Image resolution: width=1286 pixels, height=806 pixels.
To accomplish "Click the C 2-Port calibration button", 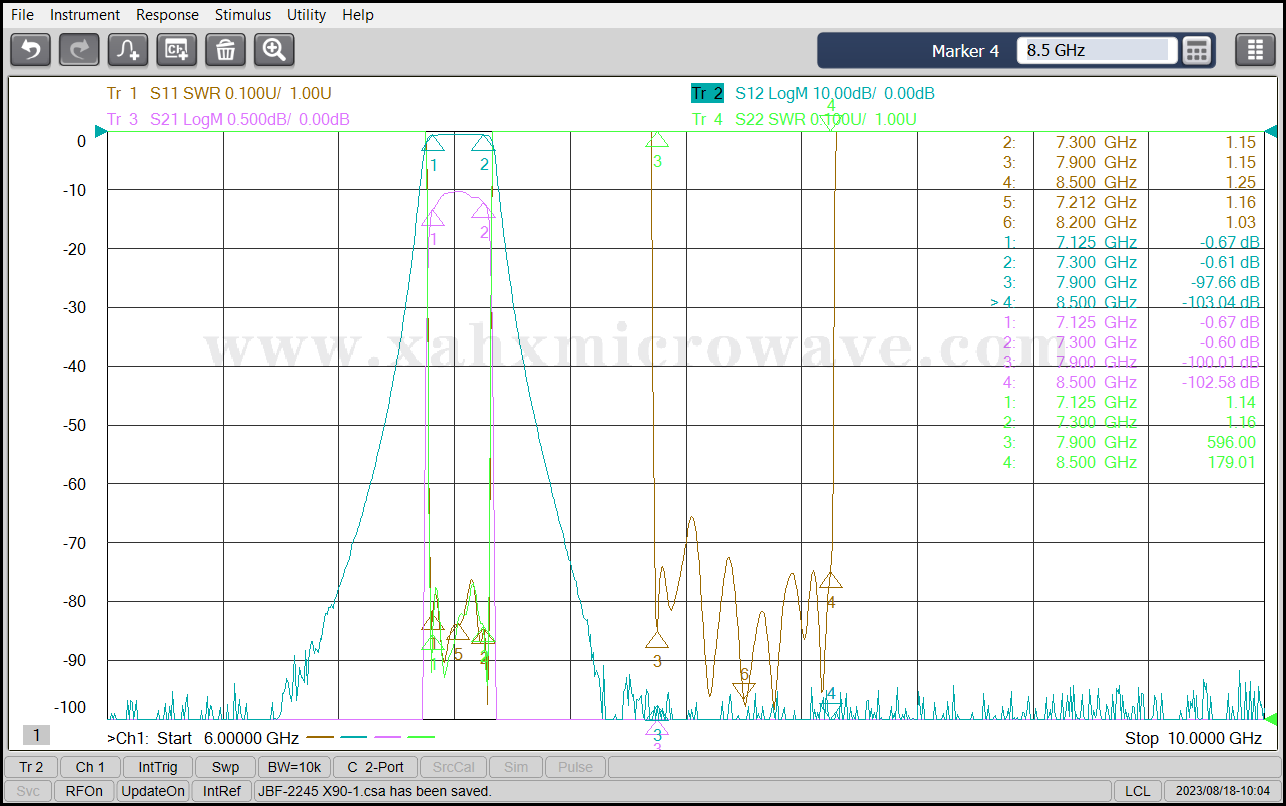I will pos(375,767).
